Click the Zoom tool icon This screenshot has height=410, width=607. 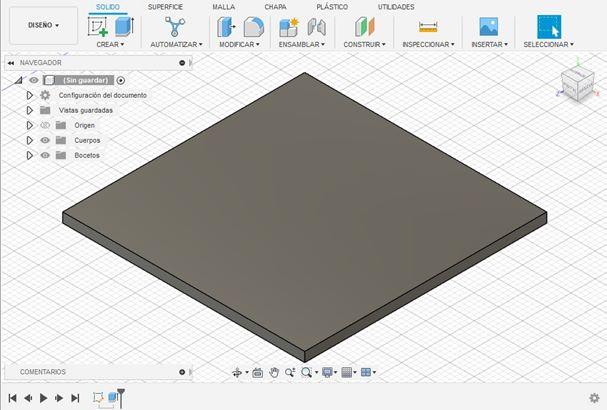290,372
